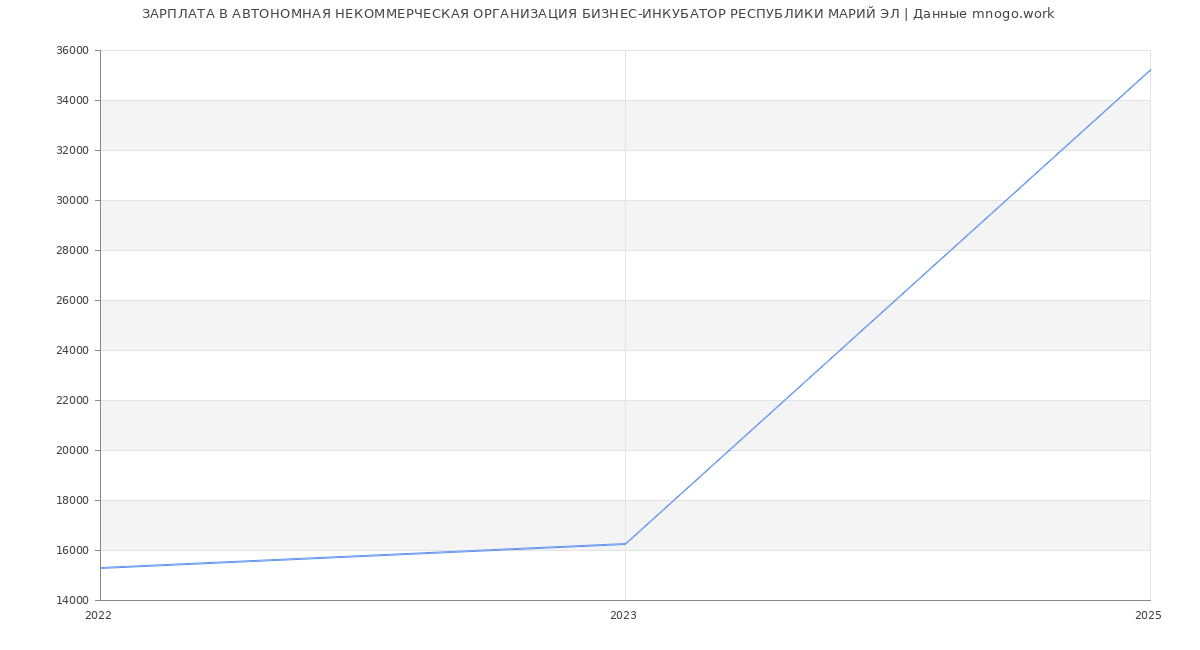Select the 26000 y-axis label
Screen dimensions: 1200x650
coord(72,301)
